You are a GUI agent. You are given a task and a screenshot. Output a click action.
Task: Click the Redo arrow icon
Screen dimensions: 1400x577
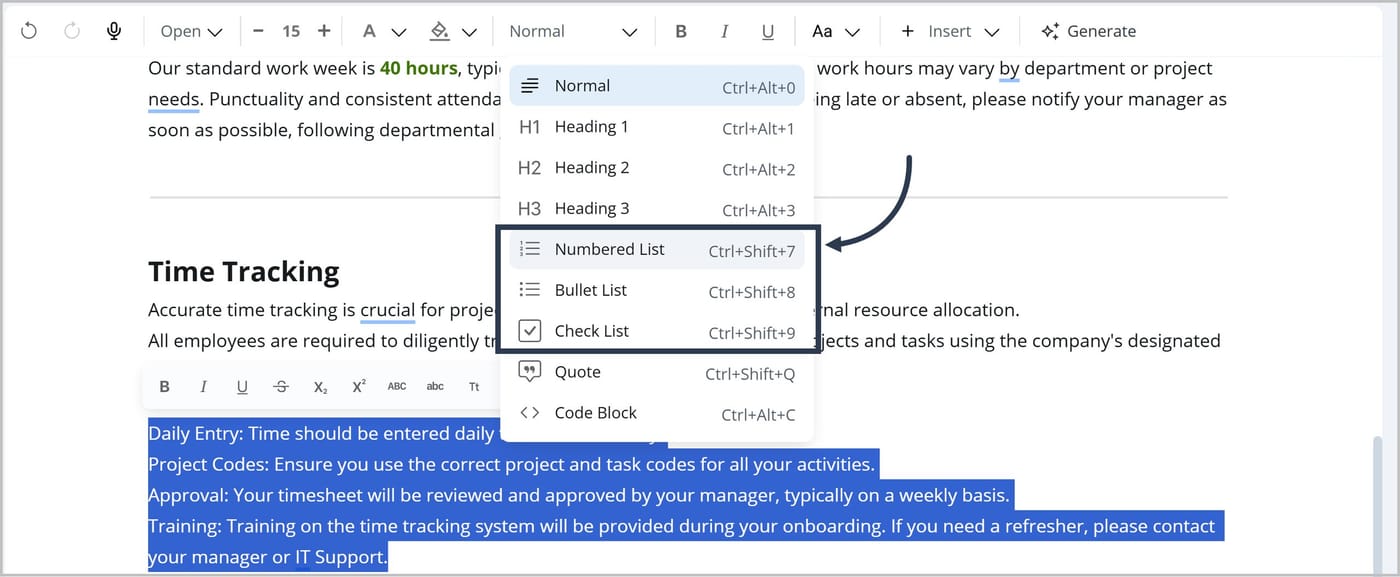(71, 31)
